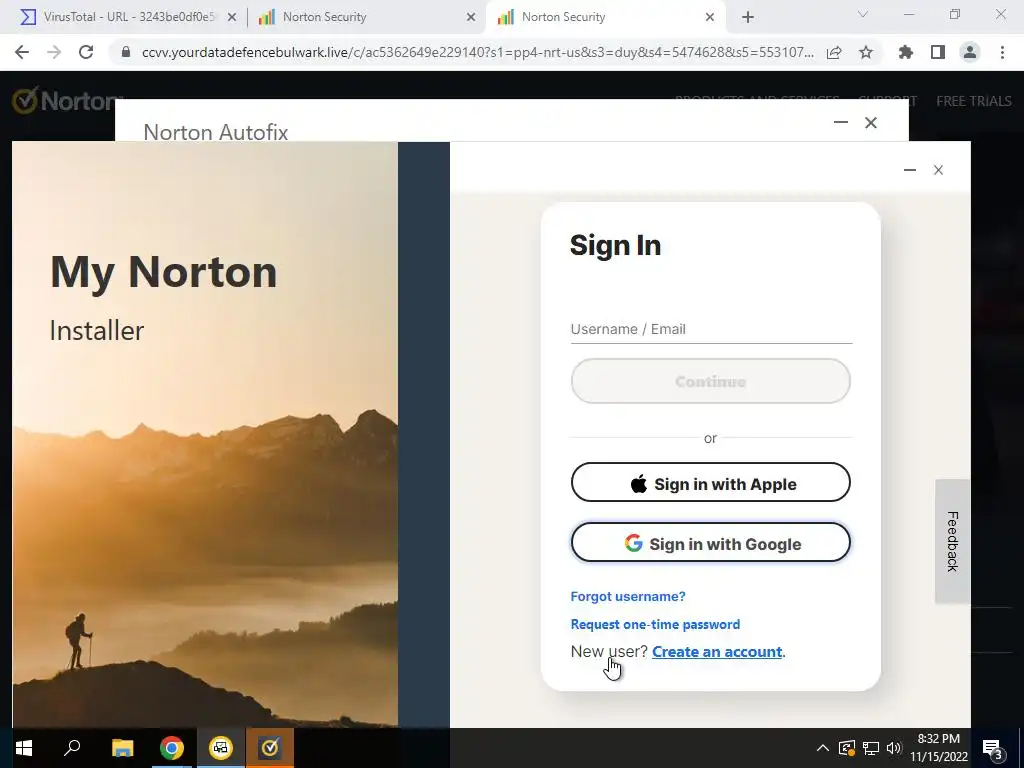
Task: Click the Norton logo in page header
Action: click(64, 101)
